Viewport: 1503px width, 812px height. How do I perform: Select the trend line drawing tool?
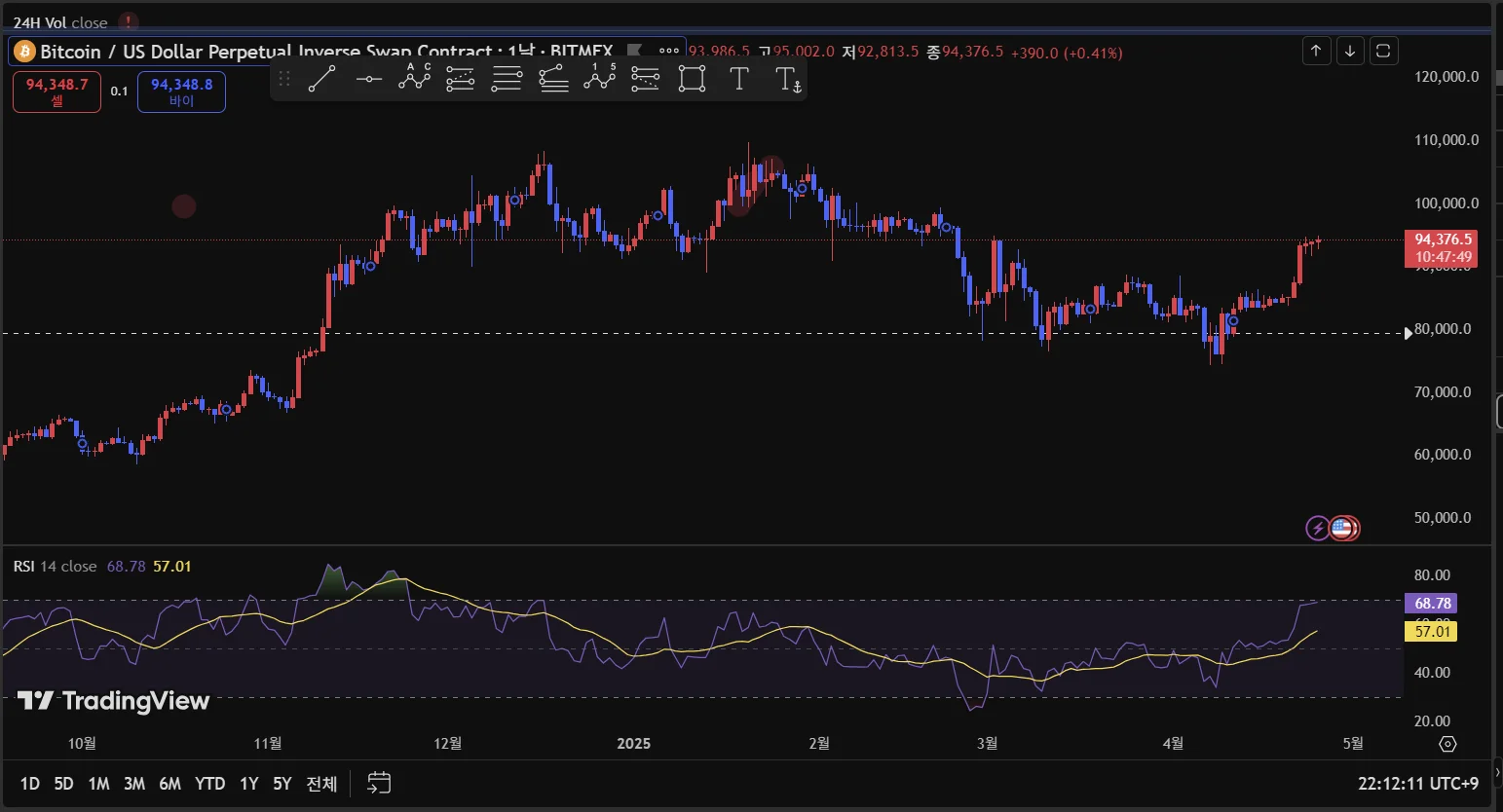tap(322, 79)
